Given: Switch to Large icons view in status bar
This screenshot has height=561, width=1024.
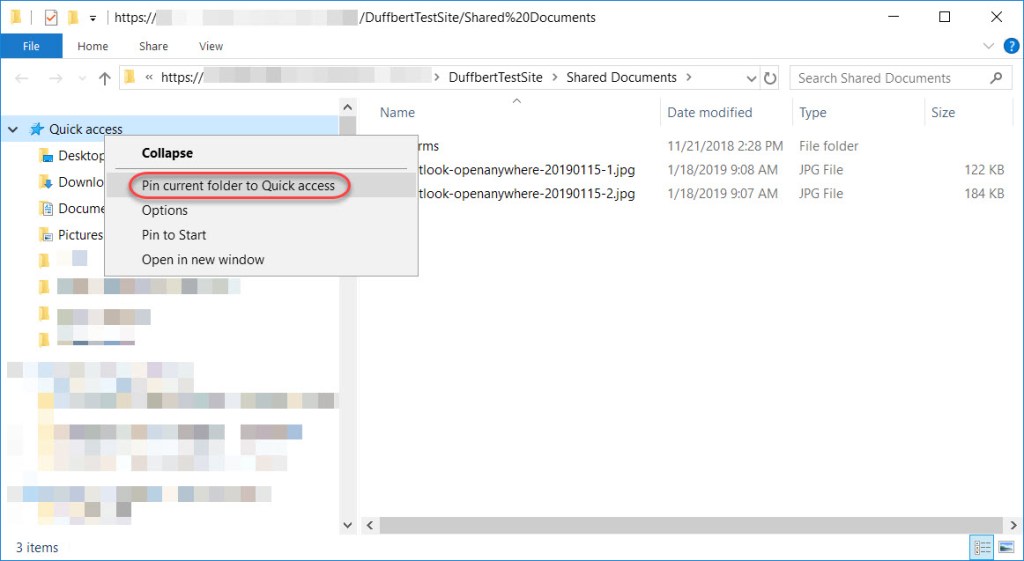Looking at the screenshot, I should point(1006,547).
